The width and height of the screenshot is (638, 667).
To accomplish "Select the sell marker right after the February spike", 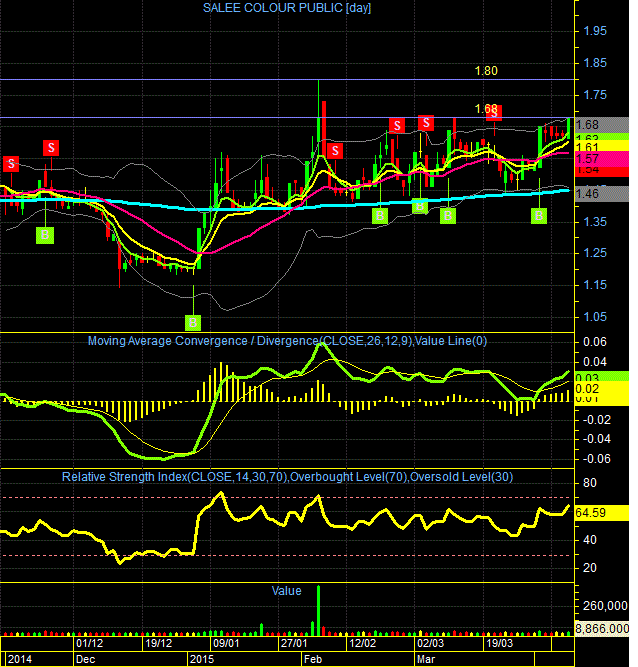I will [x=335, y=151].
